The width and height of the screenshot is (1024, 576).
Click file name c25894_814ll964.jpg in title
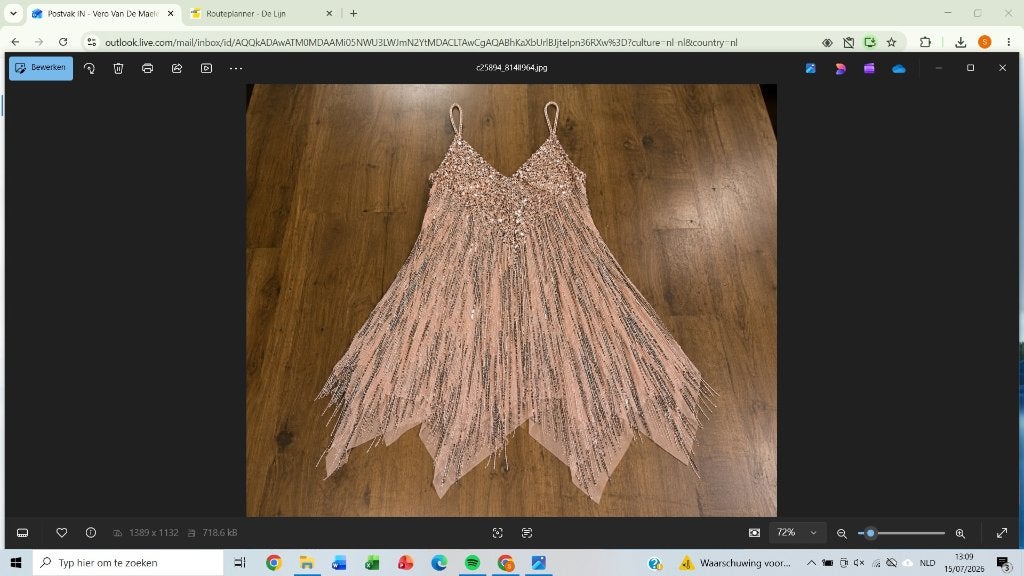click(x=511, y=68)
